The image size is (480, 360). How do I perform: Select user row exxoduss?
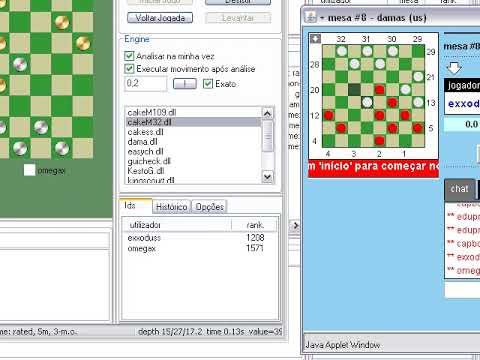click(200, 238)
